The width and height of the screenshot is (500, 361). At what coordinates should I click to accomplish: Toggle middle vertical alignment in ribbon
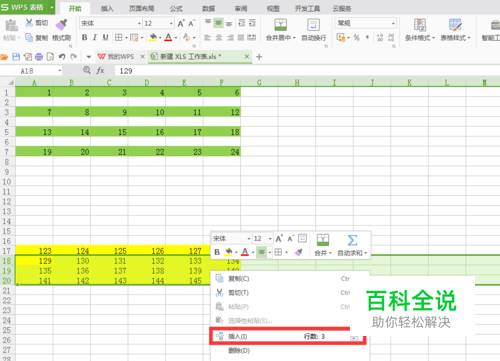click(218, 22)
